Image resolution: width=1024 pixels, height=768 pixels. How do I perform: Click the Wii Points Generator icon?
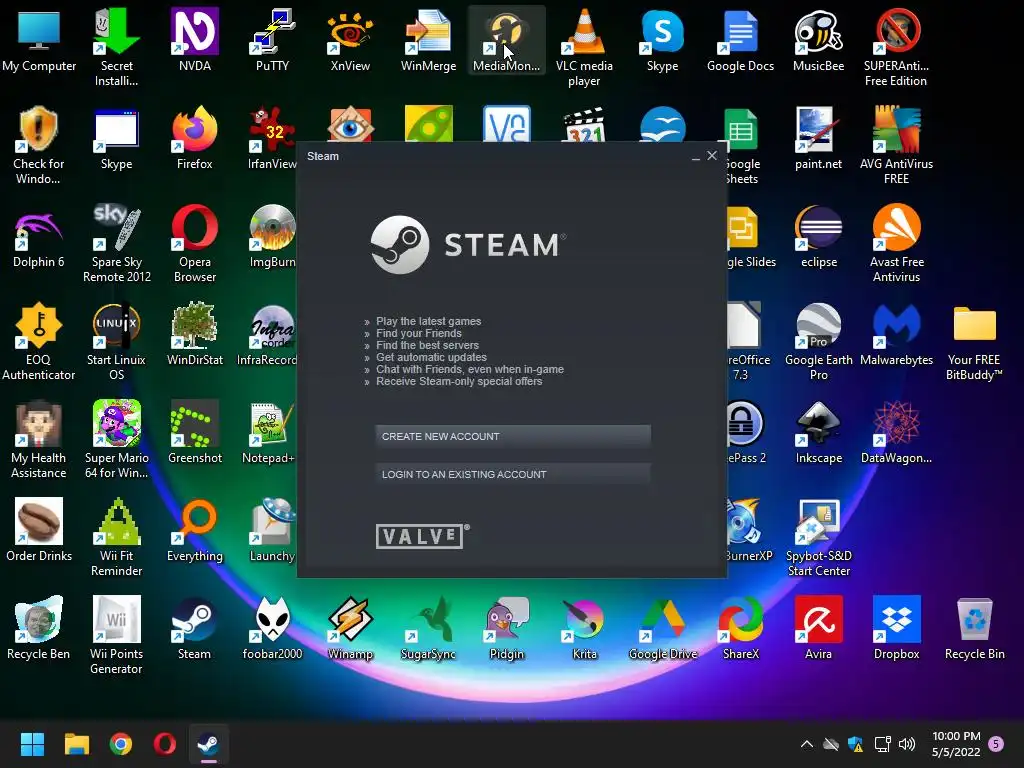pos(116,635)
